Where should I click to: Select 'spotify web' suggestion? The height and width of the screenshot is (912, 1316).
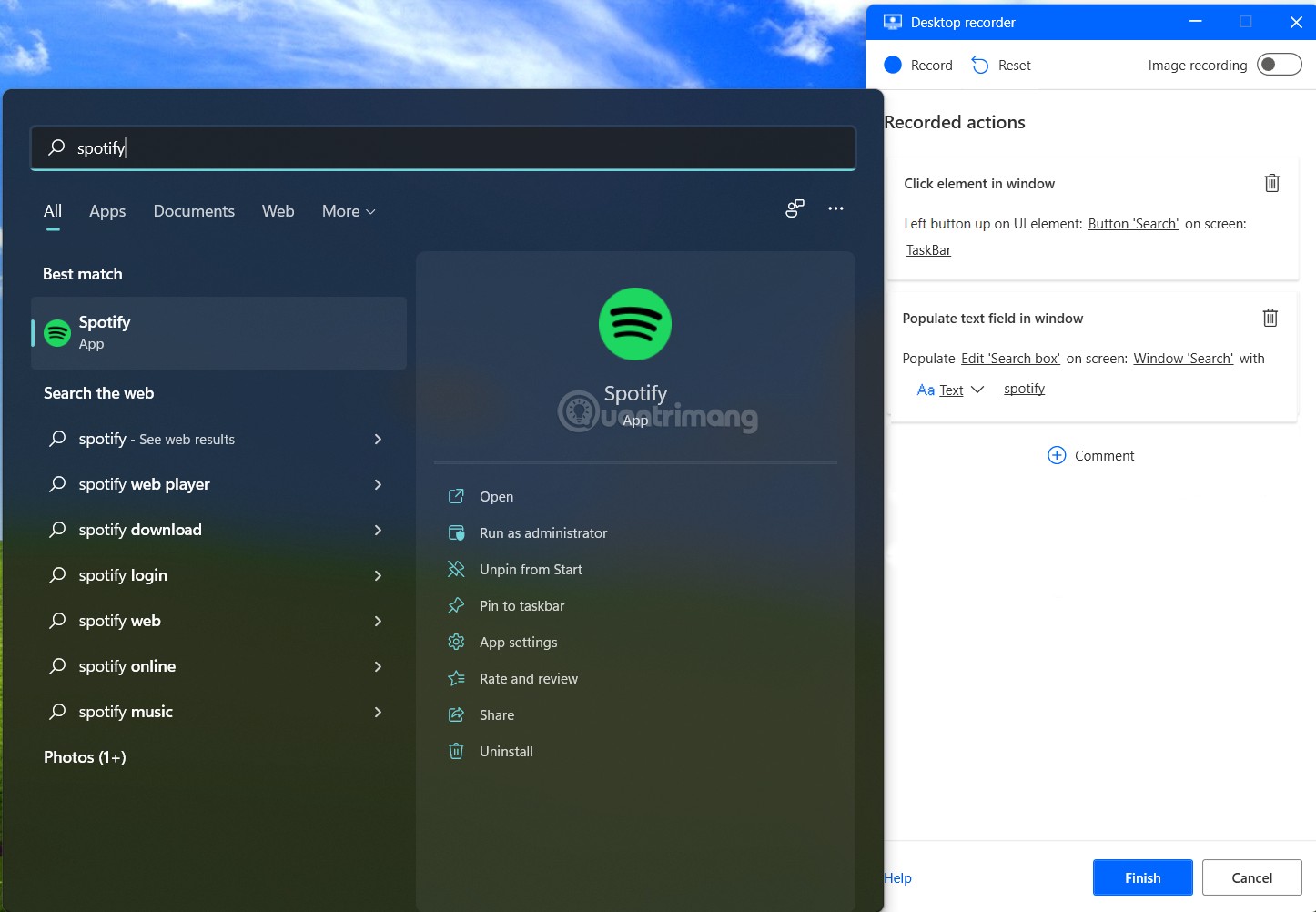click(x=218, y=621)
